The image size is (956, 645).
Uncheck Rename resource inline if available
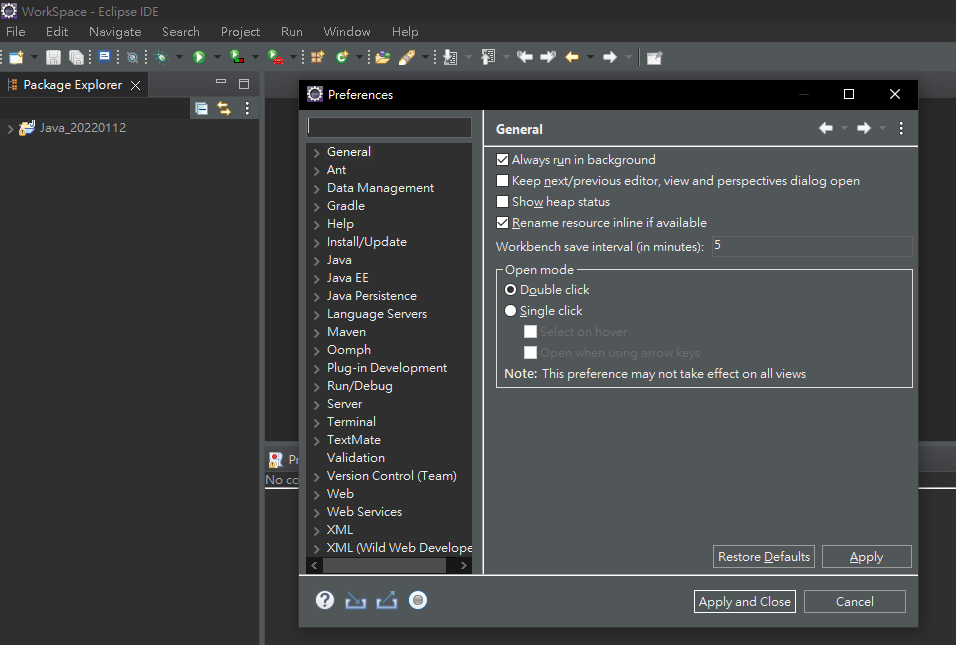click(502, 223)
